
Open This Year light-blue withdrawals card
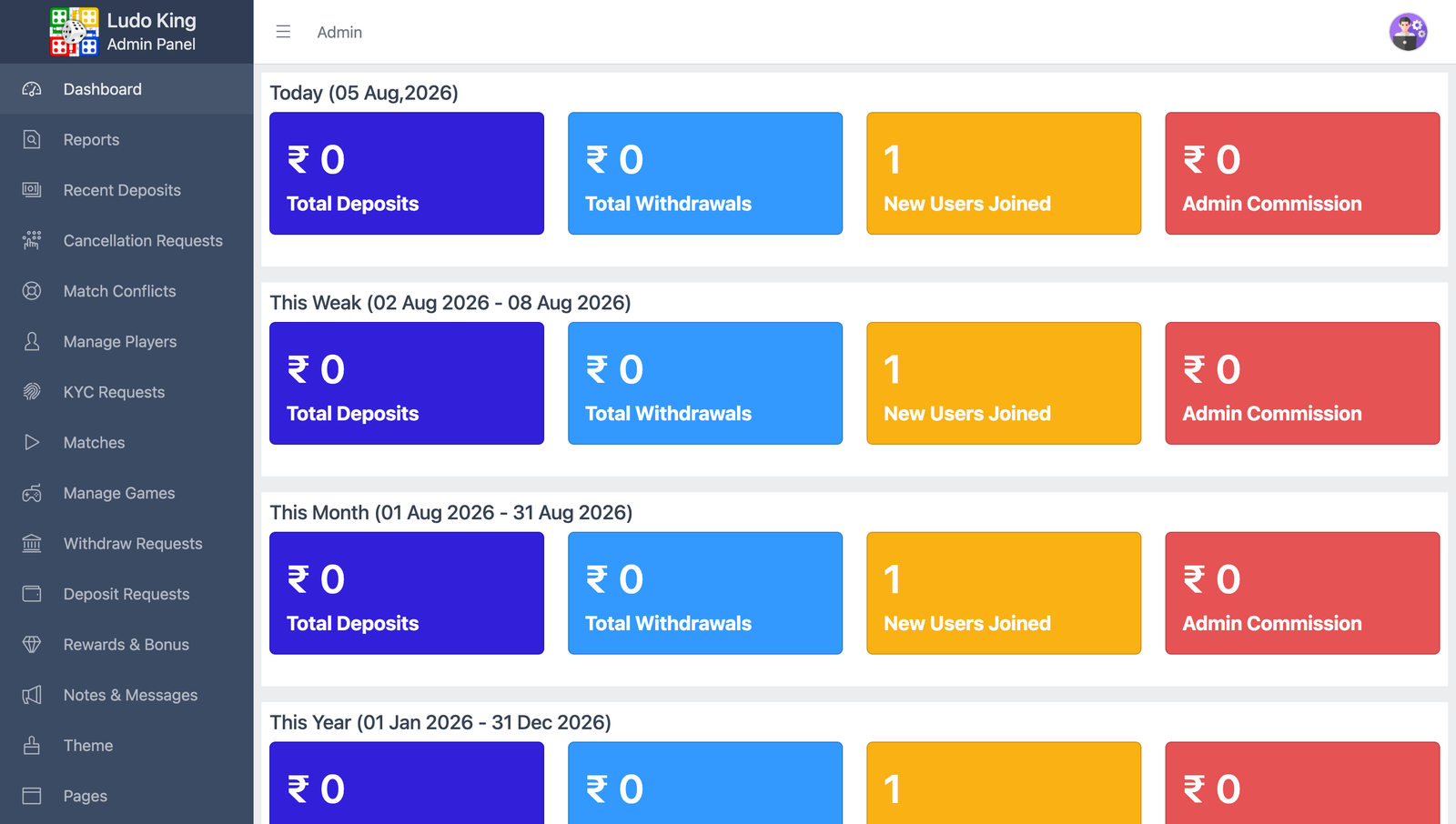coord(705,783)
